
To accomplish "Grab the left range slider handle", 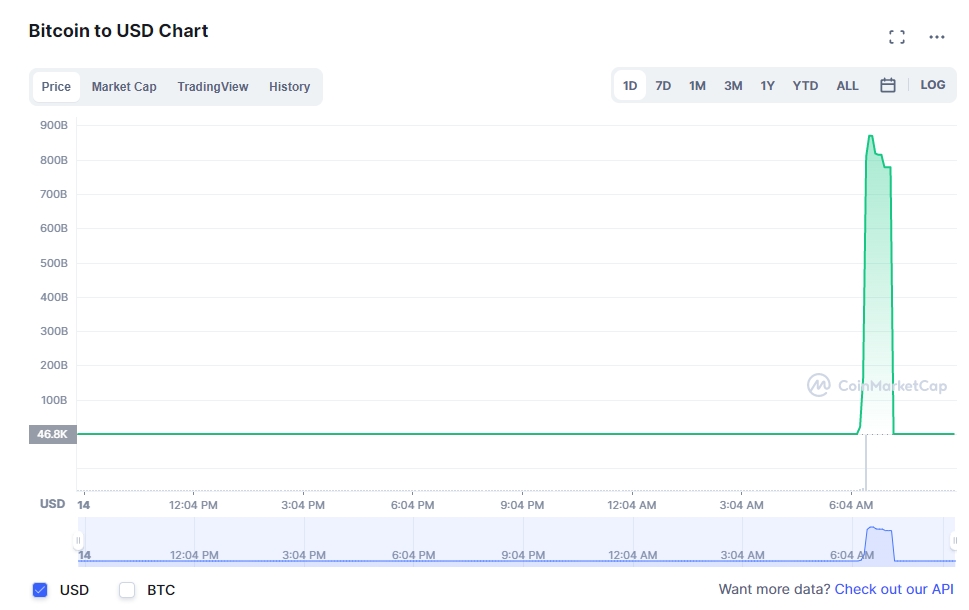I will tap(78, 541).
